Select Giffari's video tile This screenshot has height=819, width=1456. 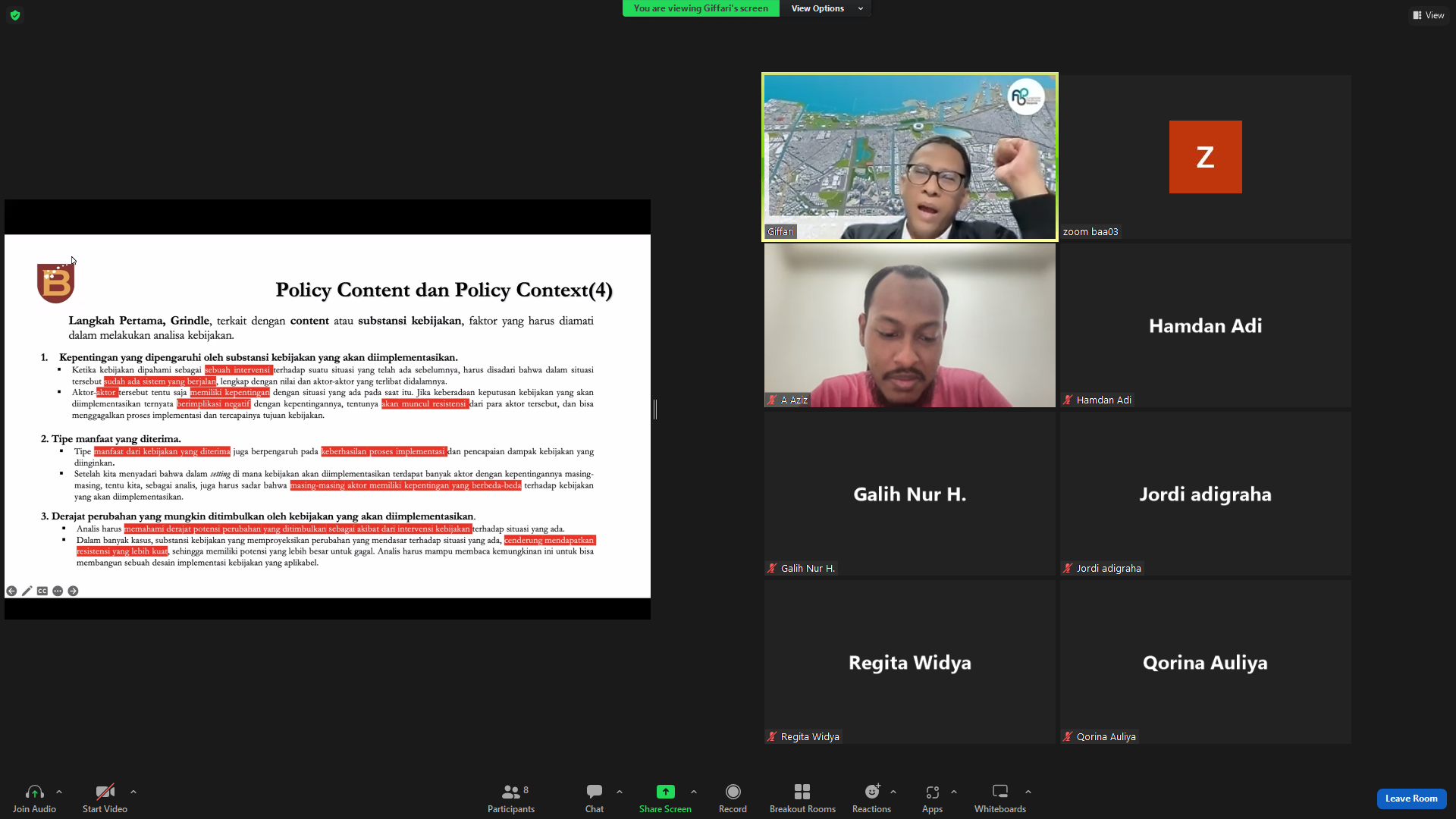click(910, 157)
